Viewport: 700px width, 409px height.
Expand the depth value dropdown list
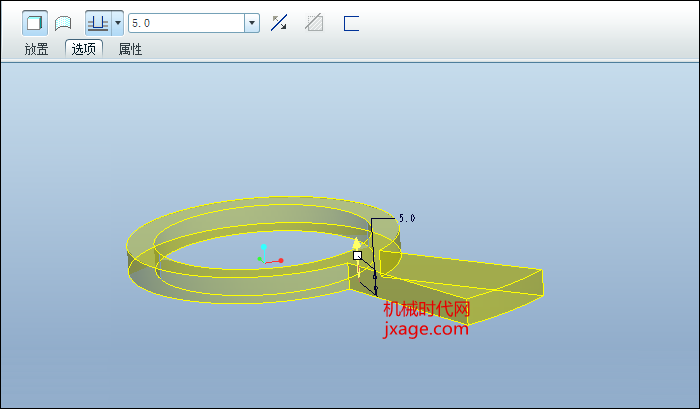[x=252, y=23]
